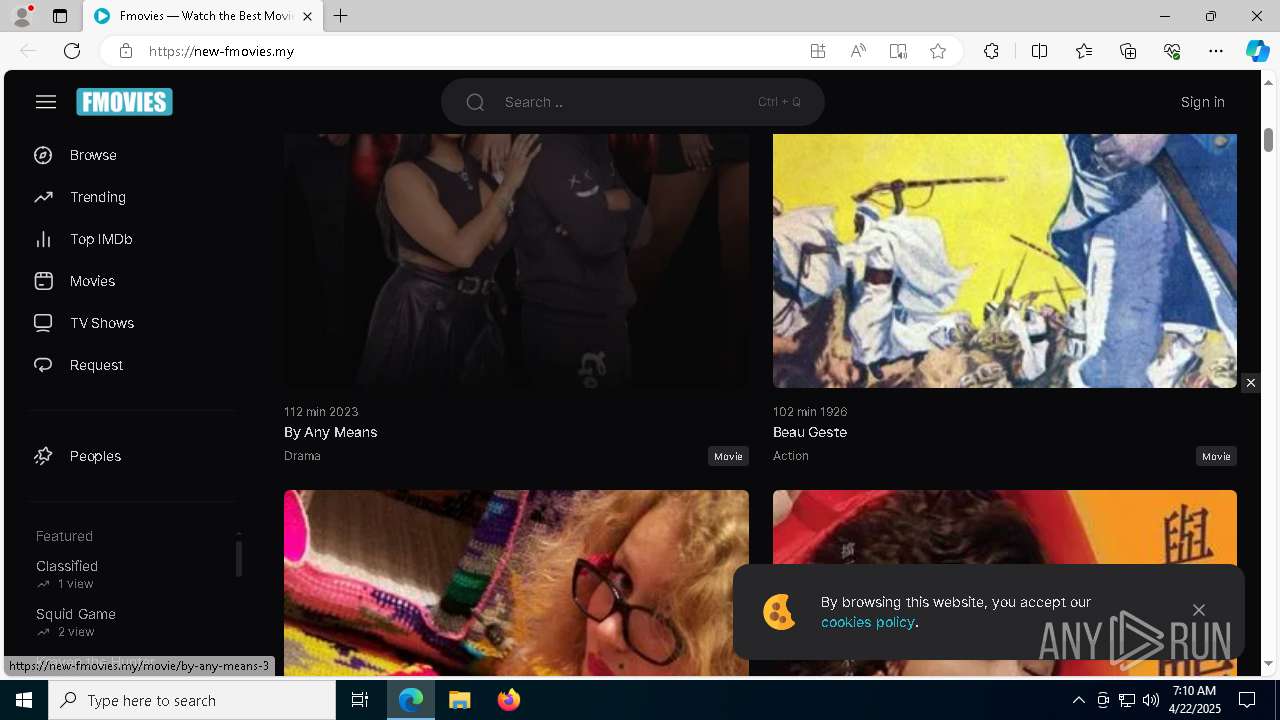Image resolution: width=1280 pixels, height=720 pixels.
Task: Click the Browse compass icon
Action: 43,155
